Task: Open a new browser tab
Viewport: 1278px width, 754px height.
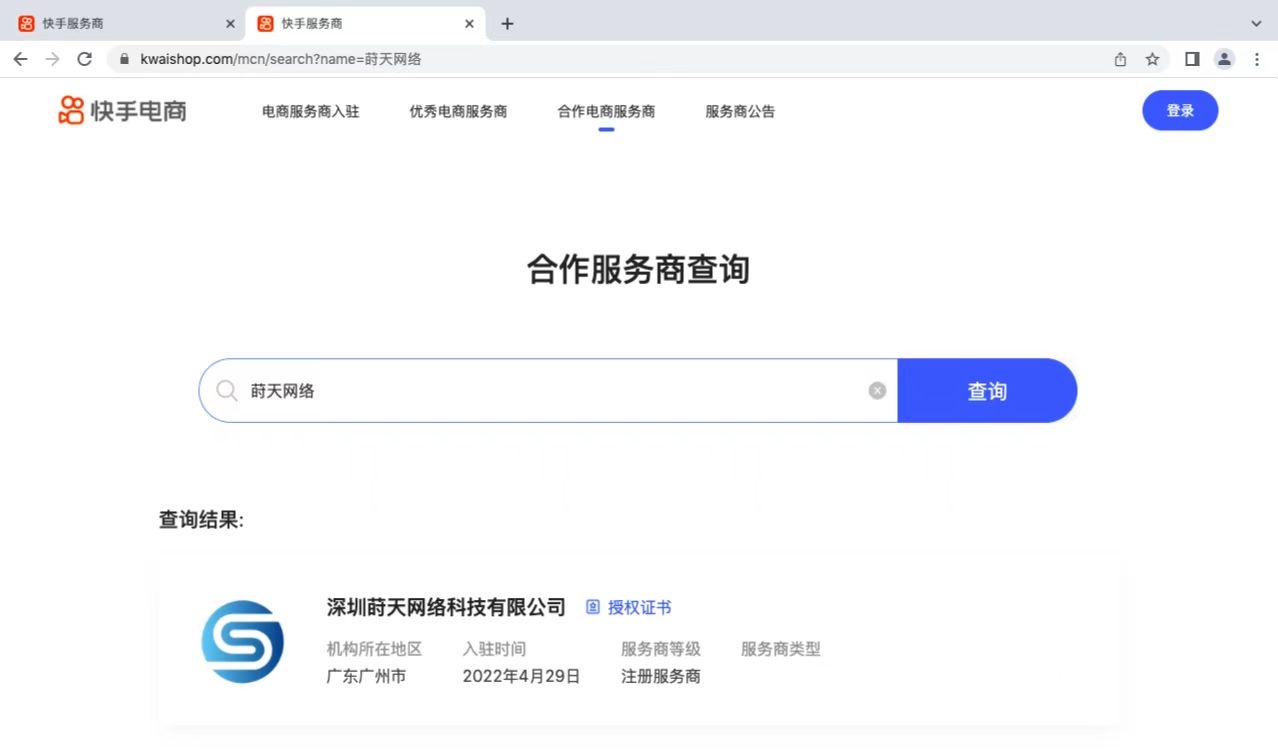Action: click(507, 23)
